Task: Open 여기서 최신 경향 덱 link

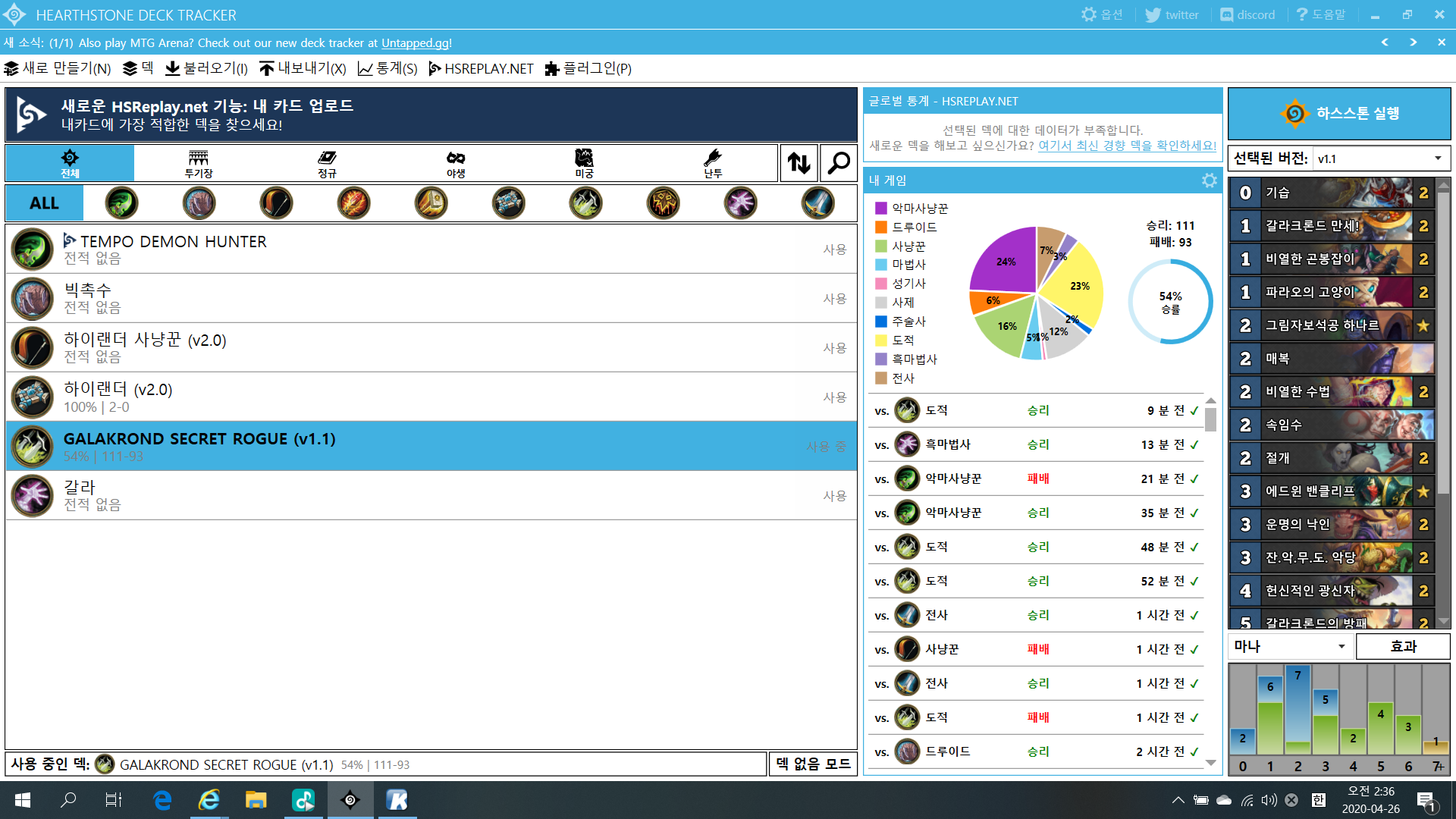Action: [x=1127, y=146]
